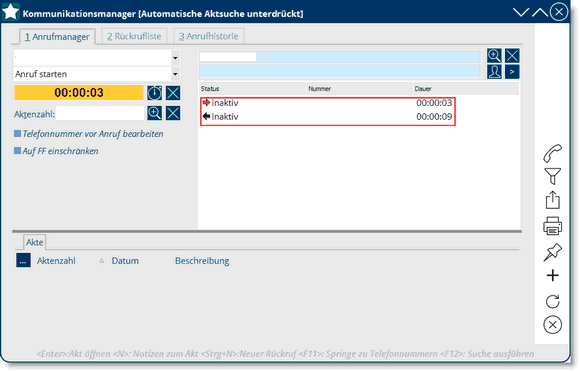The height and width of the screenshot is (372, 580).
Task: Click the star icon in the title bar
Action: click(x=10, y=12)
